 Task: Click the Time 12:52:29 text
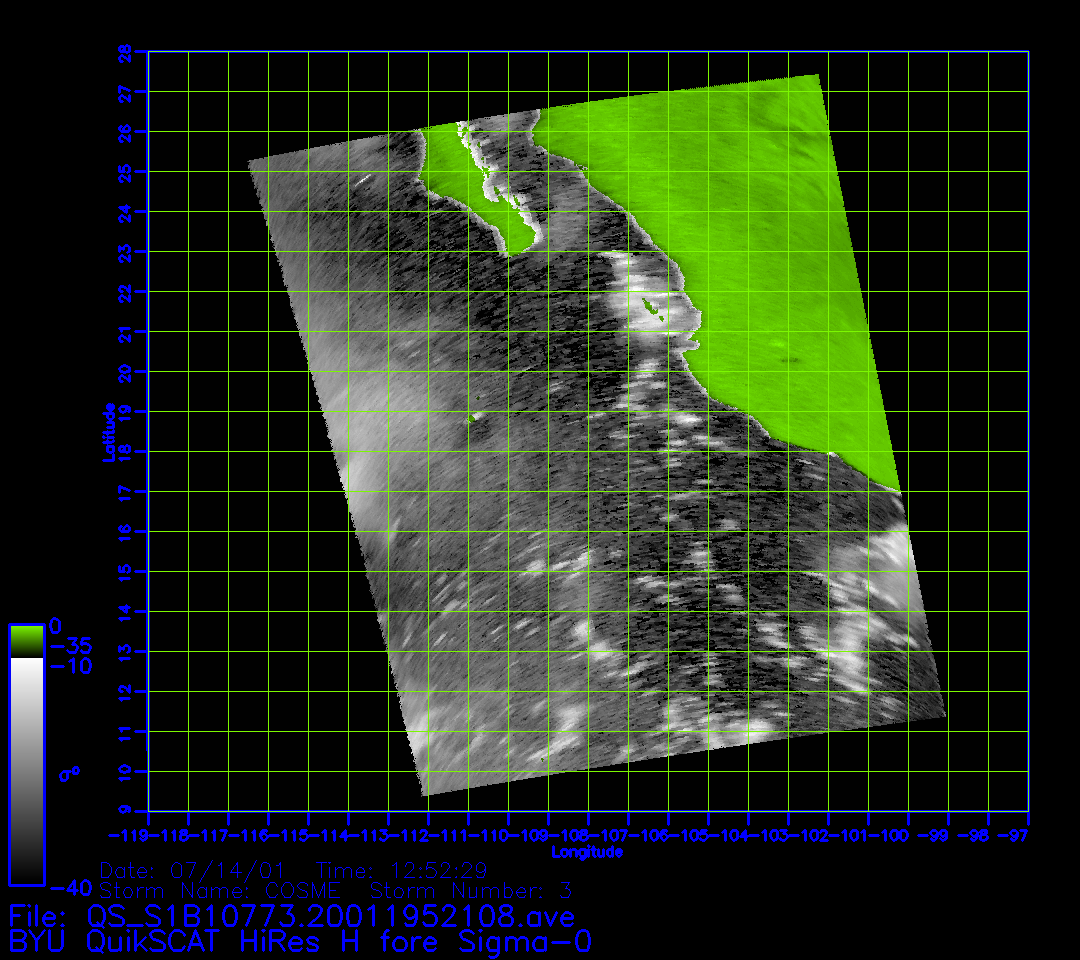tap(400, 869)
